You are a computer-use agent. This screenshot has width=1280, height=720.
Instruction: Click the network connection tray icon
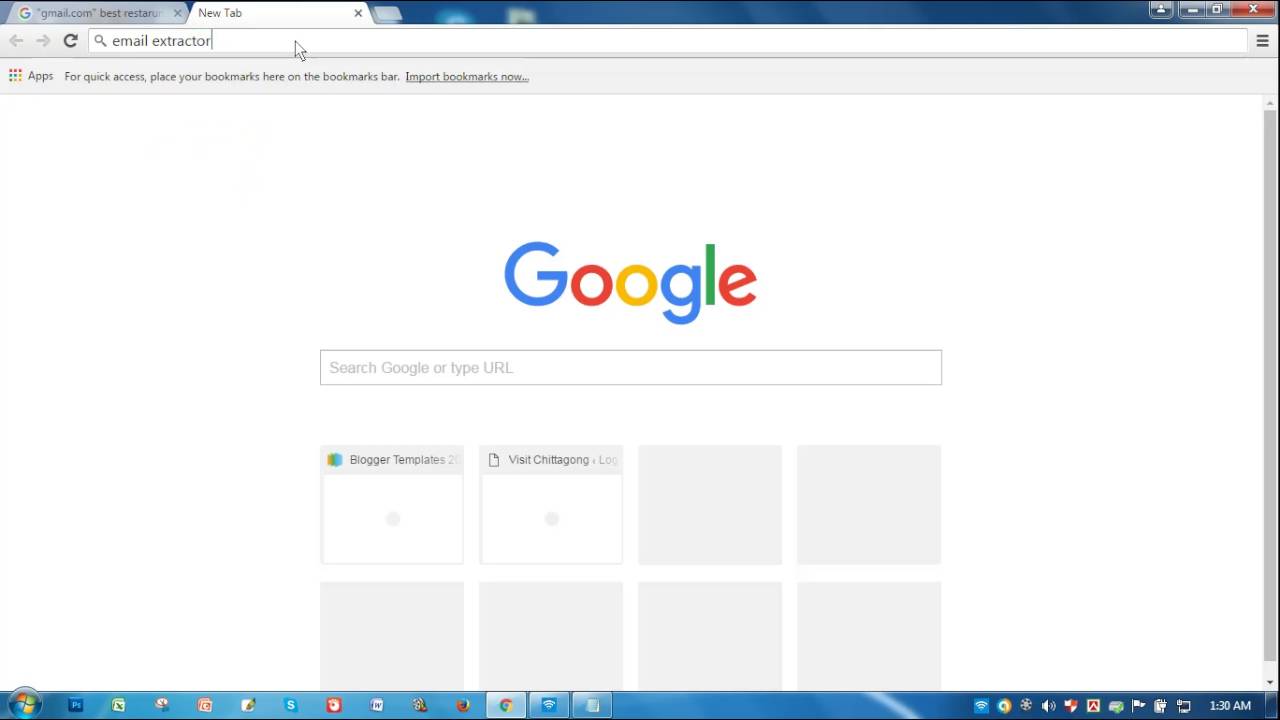pos(1183,706)
